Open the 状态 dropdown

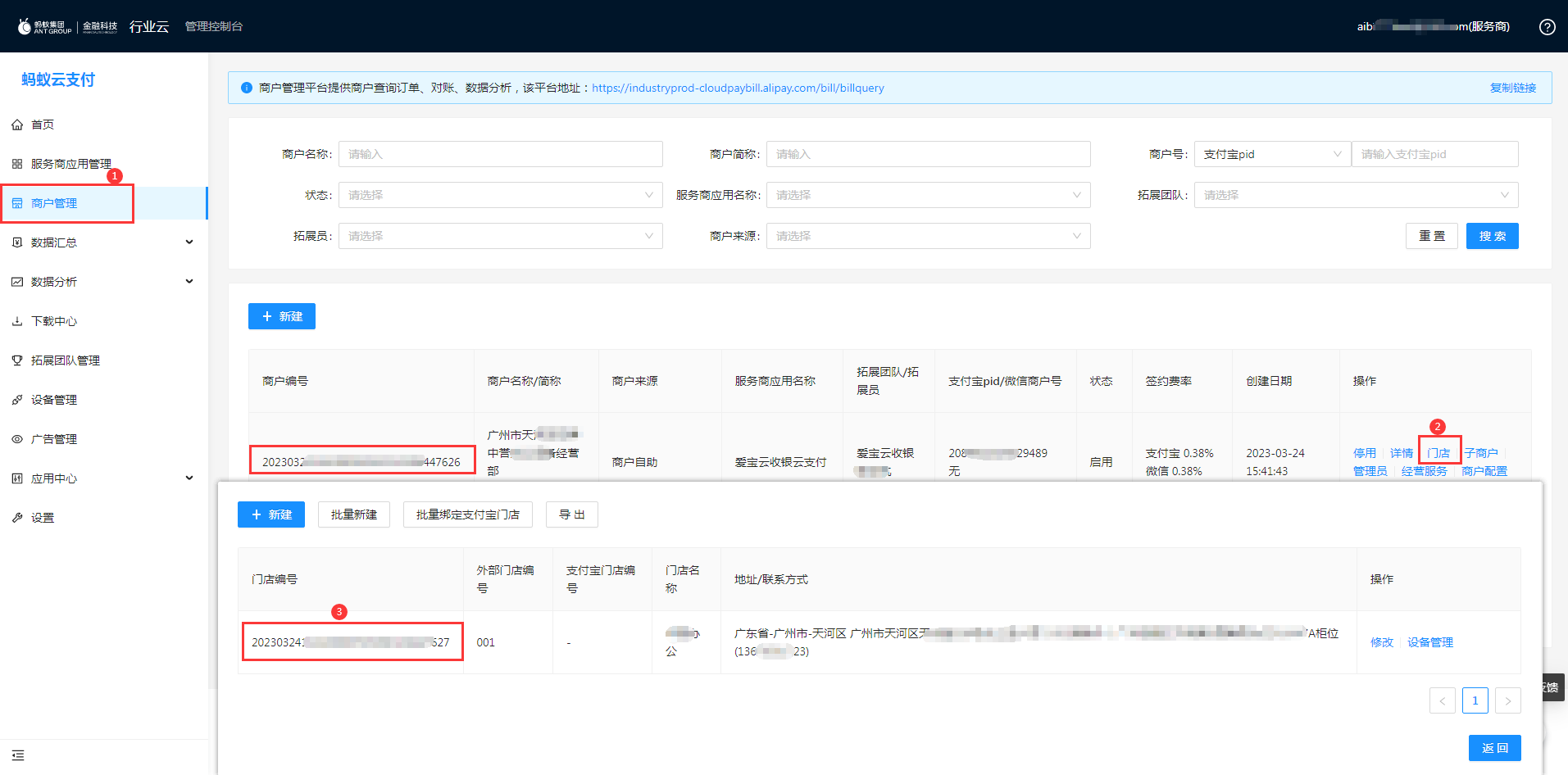501,195
